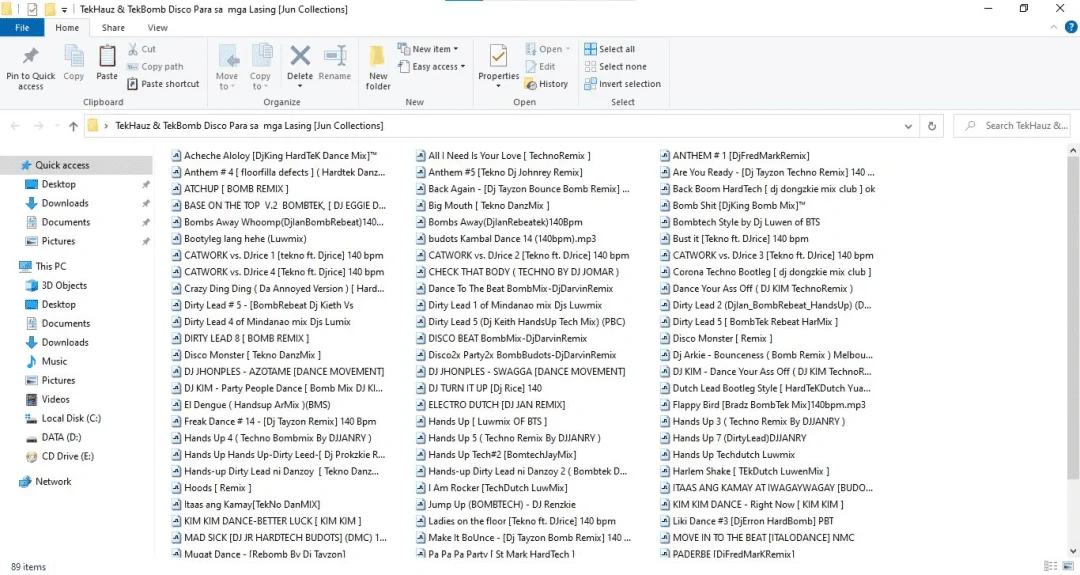1080x575 pixels.
Task: Refresh the folder with the refresh icon
Action: coord(932,126)
